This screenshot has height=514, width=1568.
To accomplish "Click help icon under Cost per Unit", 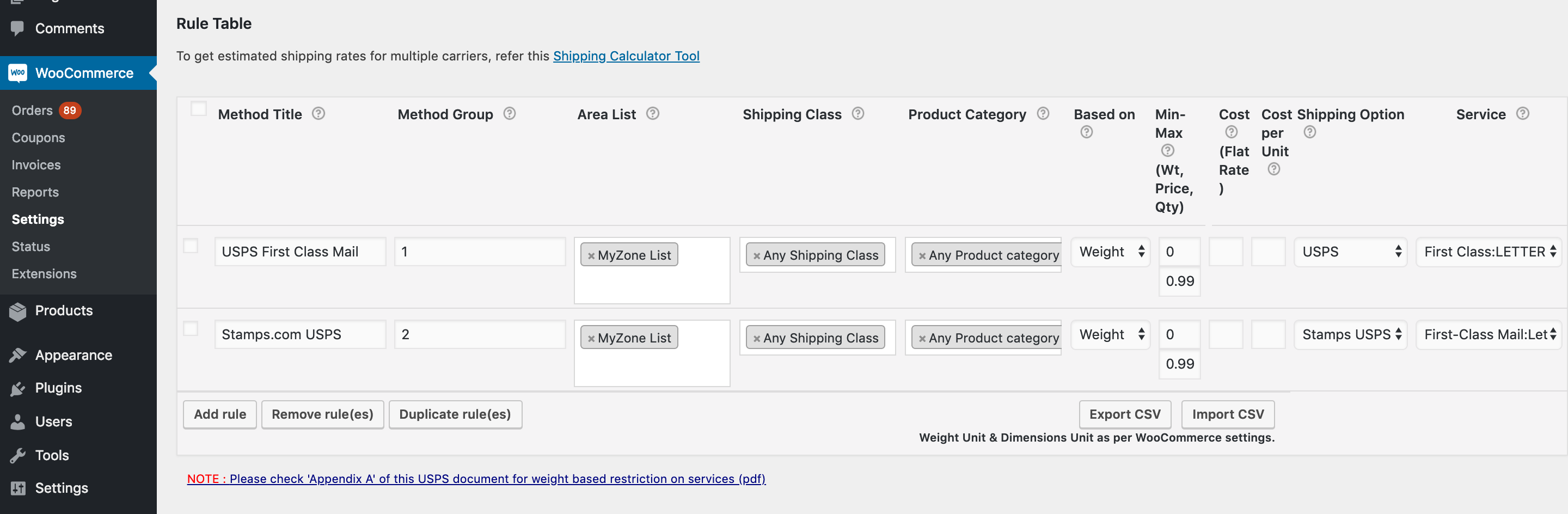I will (x=1273, y=169).
